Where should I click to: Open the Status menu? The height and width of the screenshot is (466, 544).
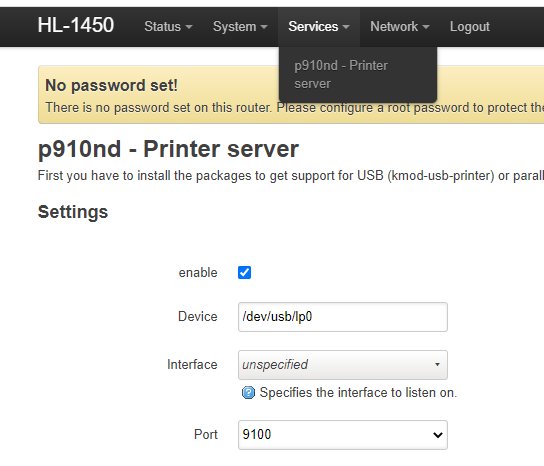click(168, 27)
